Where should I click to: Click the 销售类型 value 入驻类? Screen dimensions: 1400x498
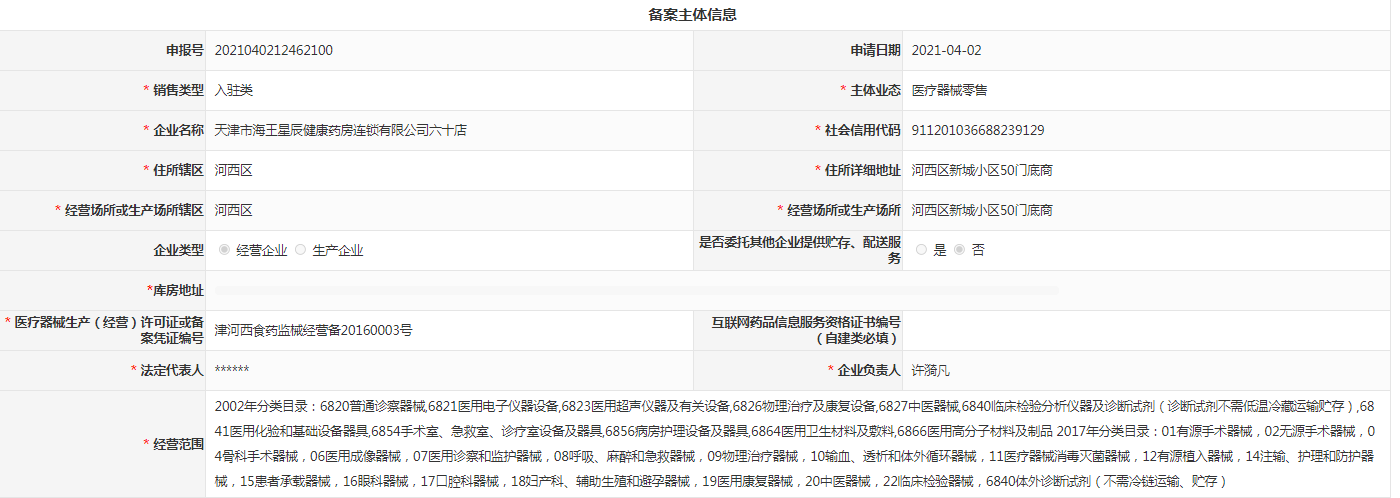point(234,90)
